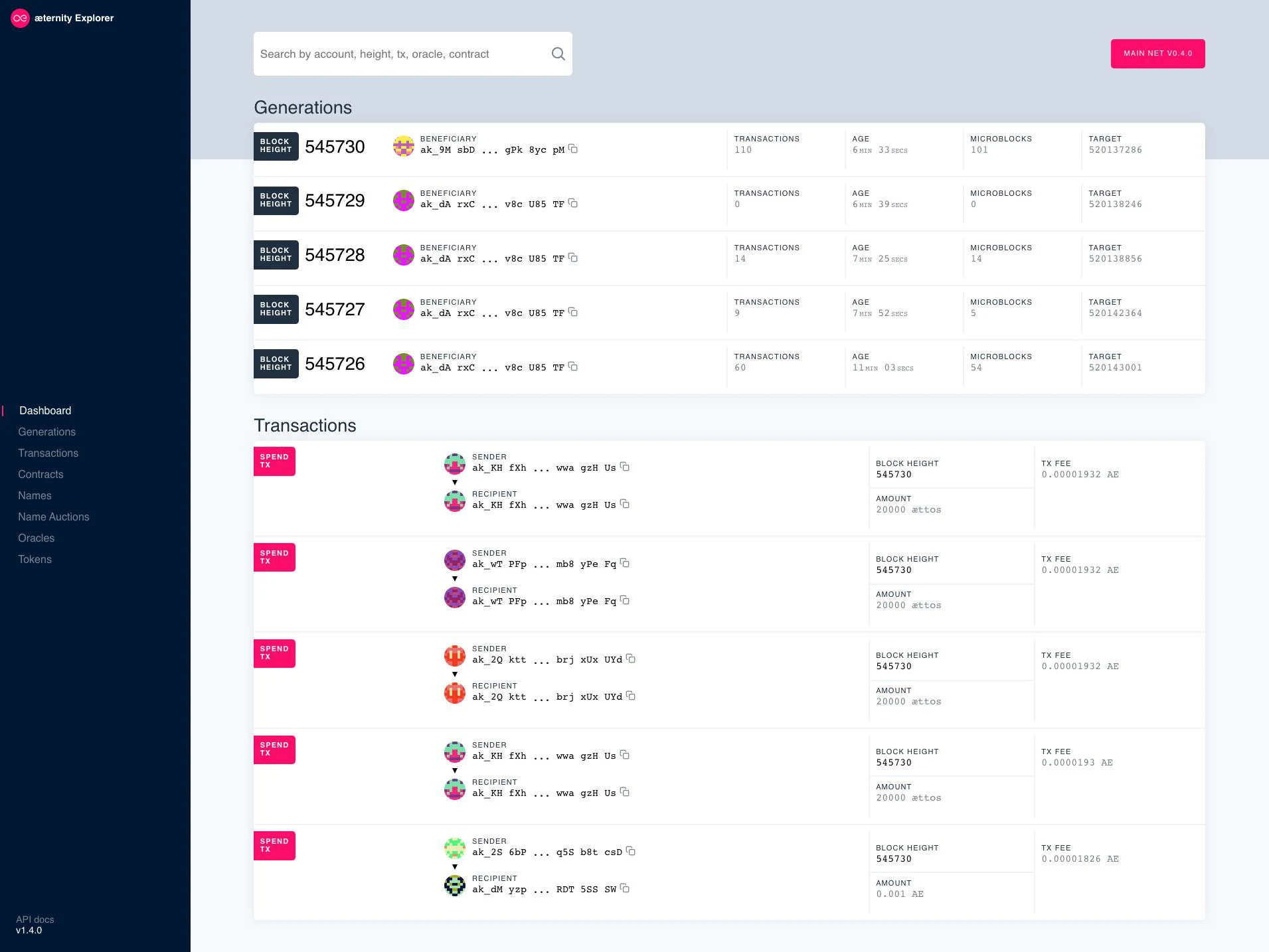Click SPEND TX badge for ak_2S 6bP
This screenshot has width=1269, height=952.
point(274,846)
